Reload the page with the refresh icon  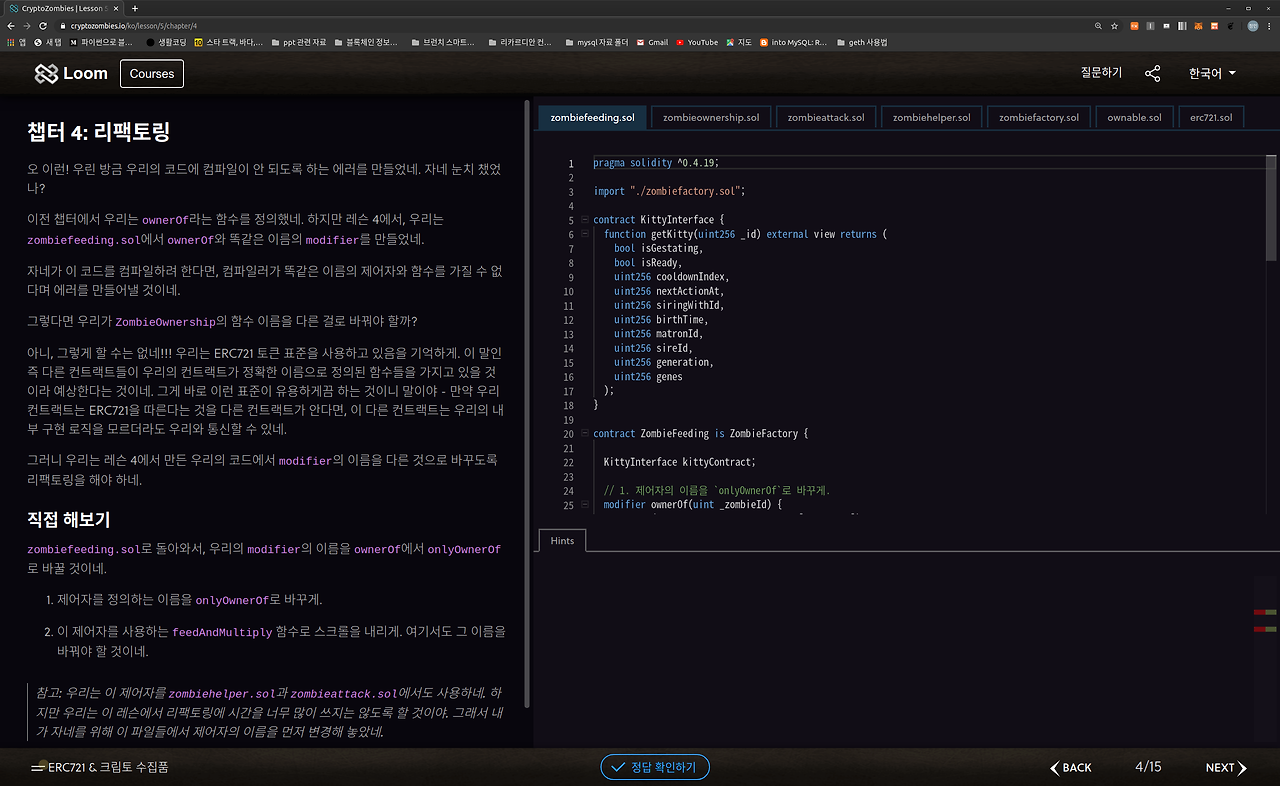tap(43, 25)
